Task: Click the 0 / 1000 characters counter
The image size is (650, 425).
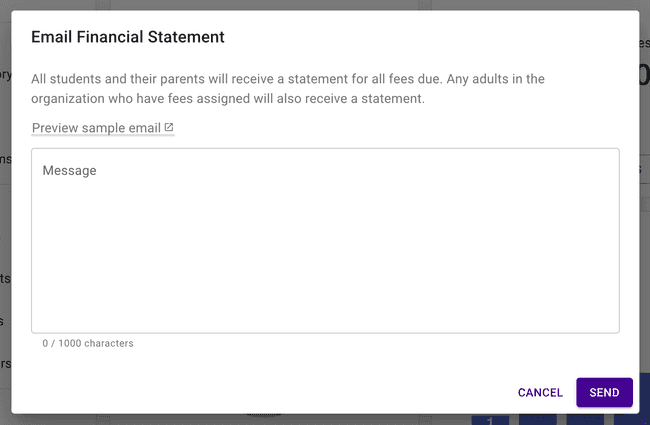Action: click(x=88, y=343)
